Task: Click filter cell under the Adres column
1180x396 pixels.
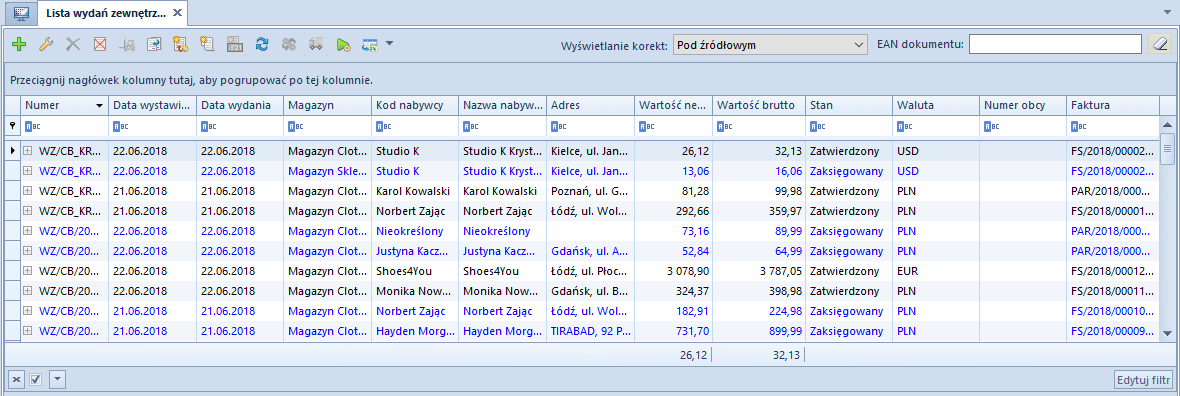Action: coord(589,126)
